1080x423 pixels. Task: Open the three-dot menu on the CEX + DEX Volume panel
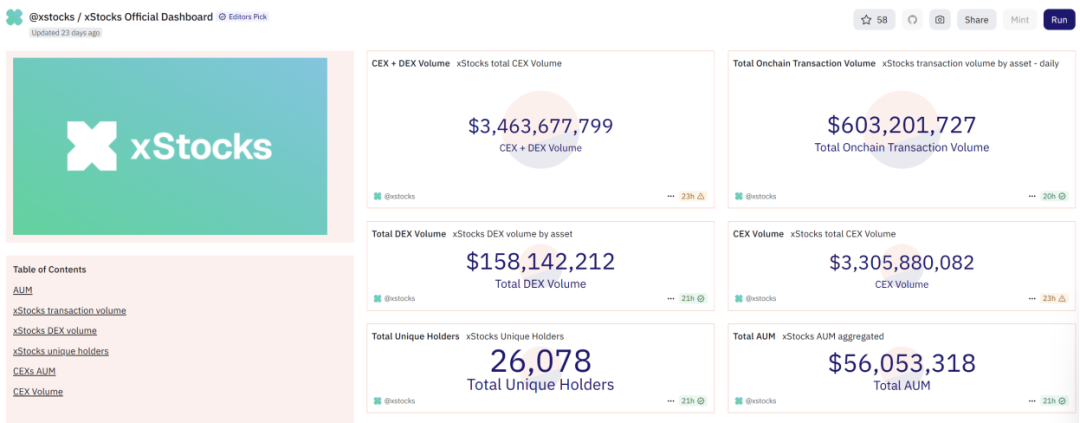(671, 197)
